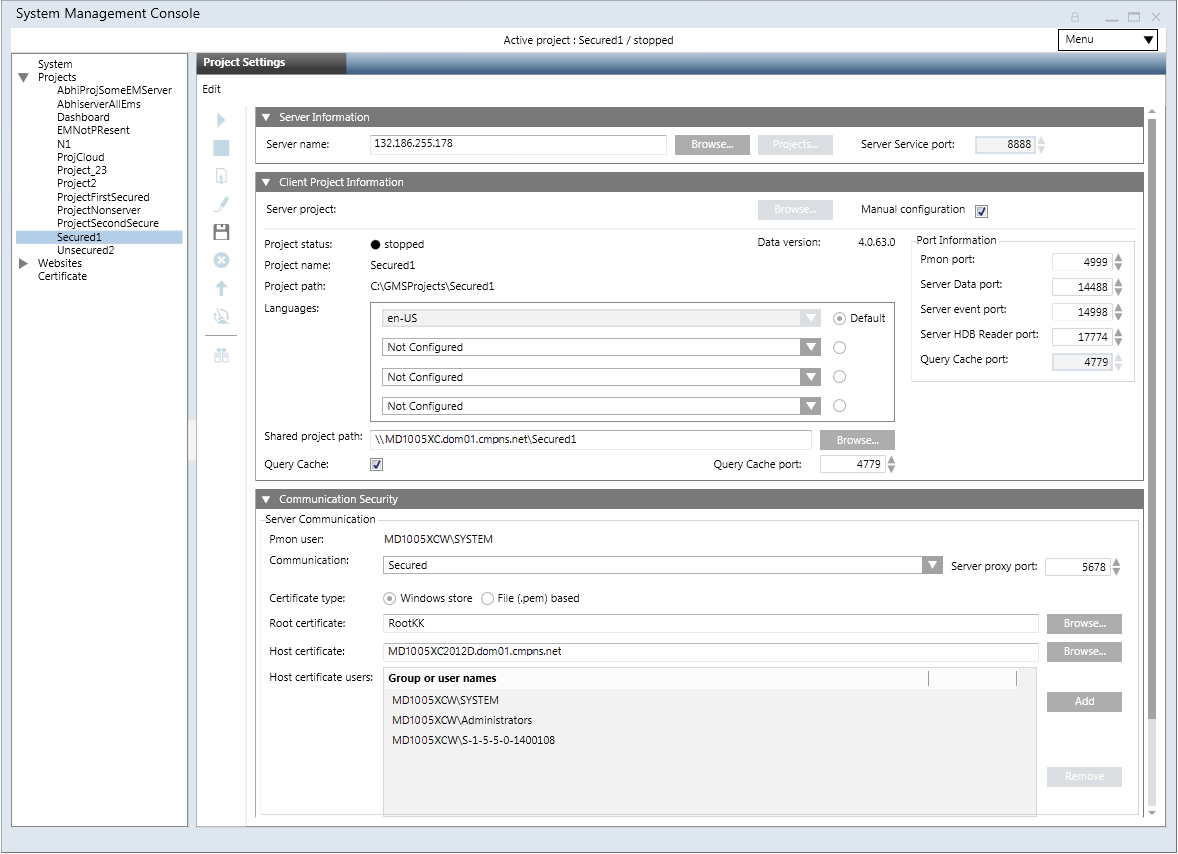This screenshot has width=1178, height=854.
Task: Expand the Websites tree node
Action: tap(24, 264)
